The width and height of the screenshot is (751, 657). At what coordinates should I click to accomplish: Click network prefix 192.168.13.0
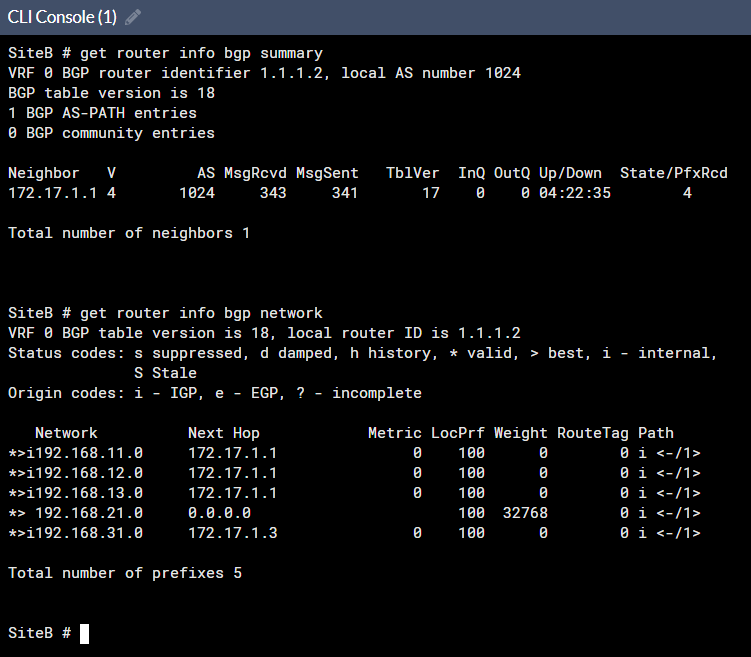point(89,493)
